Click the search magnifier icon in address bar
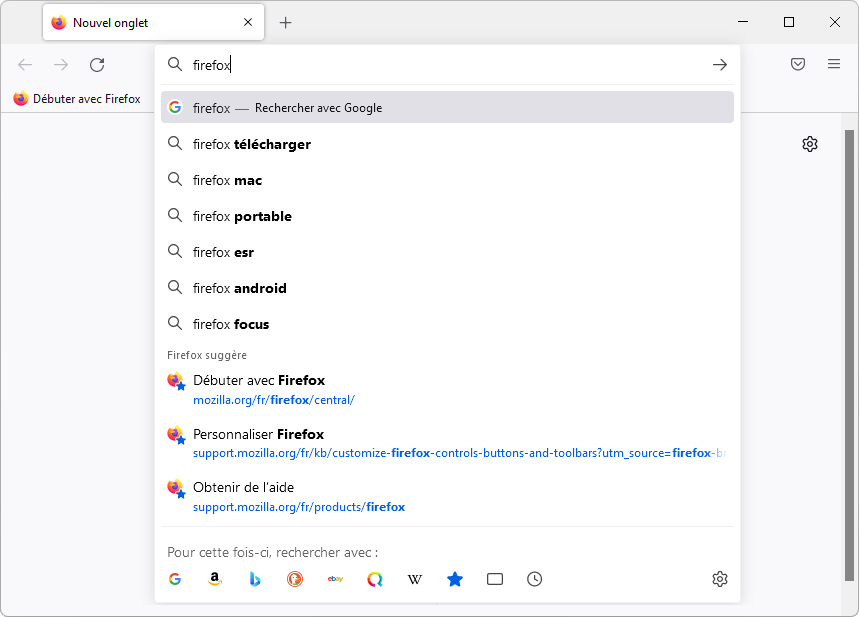The width and height of the screenshot is (859, 617). tap(175, 64)
